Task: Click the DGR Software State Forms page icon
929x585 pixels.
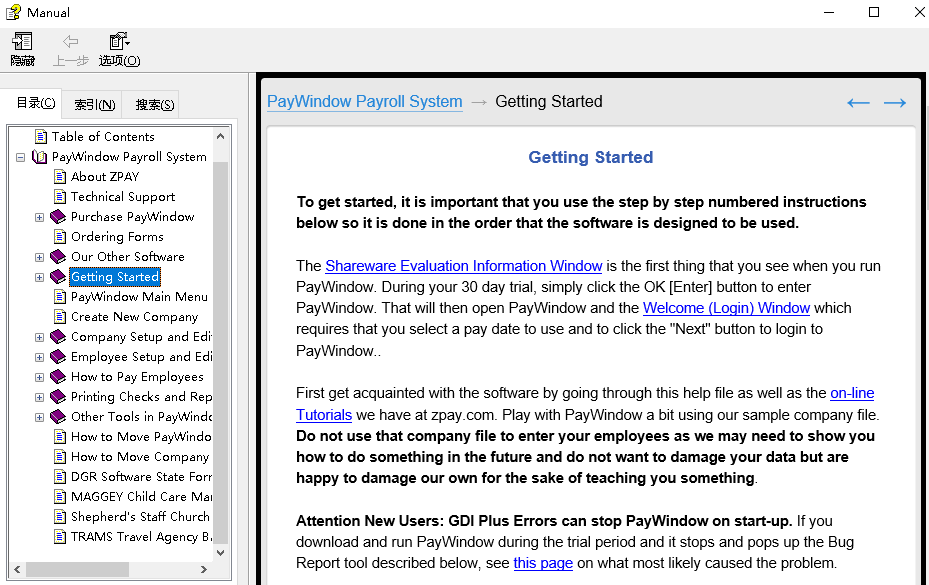Action: tap(60, 477)
